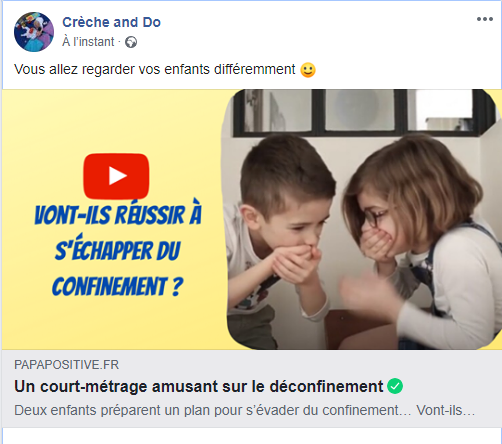This screenshot has height=444, width=502.
Task: Click the 'À l'instant' timestamp
Action: tap(88, 42)
